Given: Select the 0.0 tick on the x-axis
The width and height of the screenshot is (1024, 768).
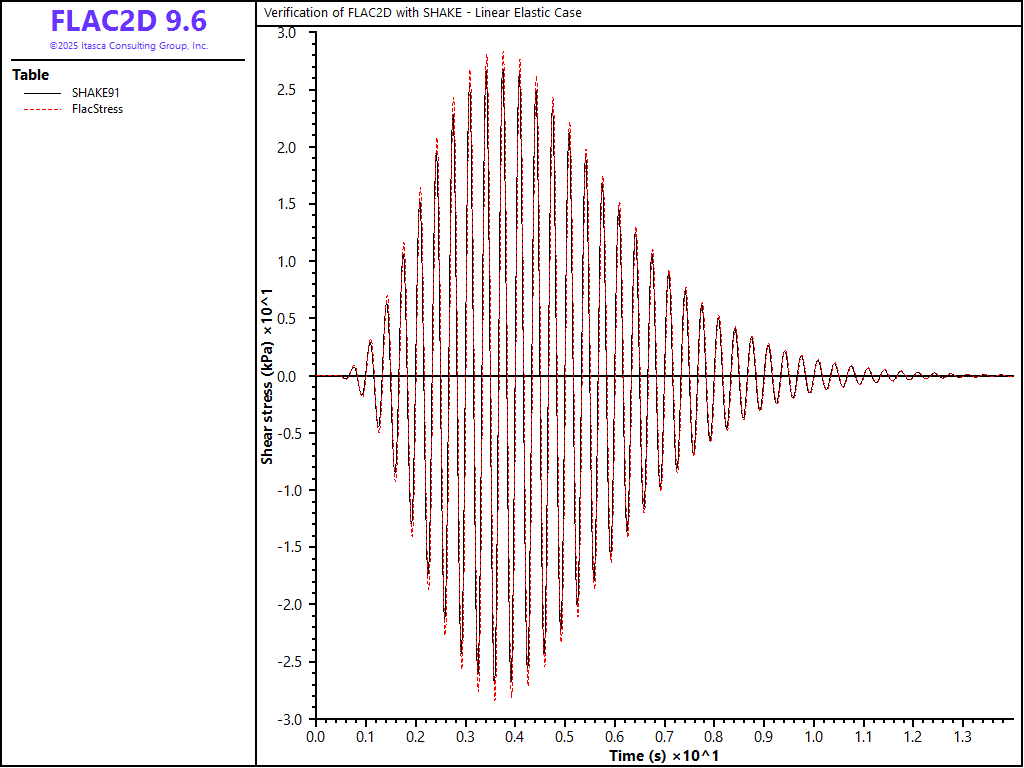Looking at the screenshot, I should pyautogui.click(x=315, y=737).
